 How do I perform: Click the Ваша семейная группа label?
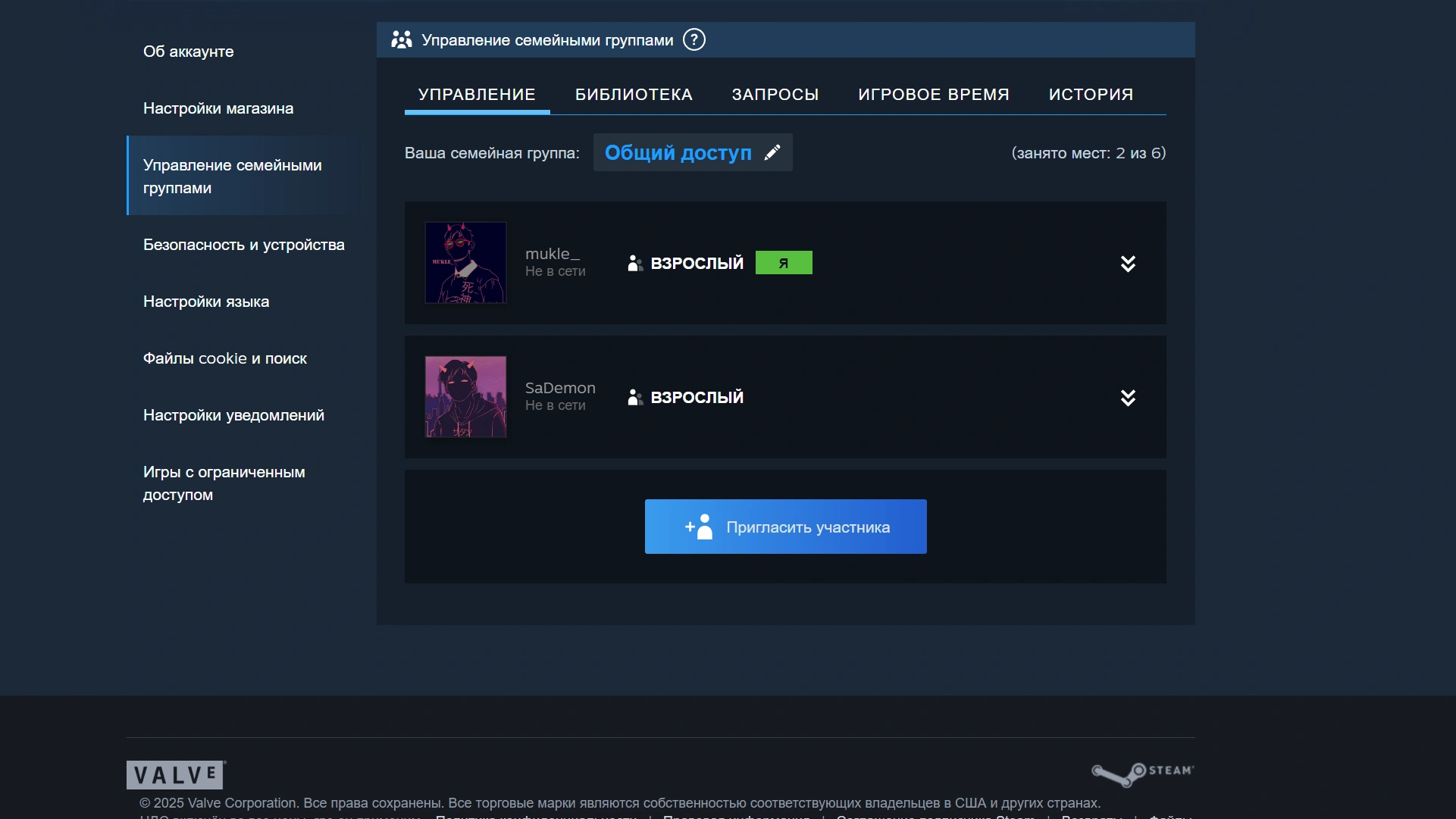click(492, 153)
